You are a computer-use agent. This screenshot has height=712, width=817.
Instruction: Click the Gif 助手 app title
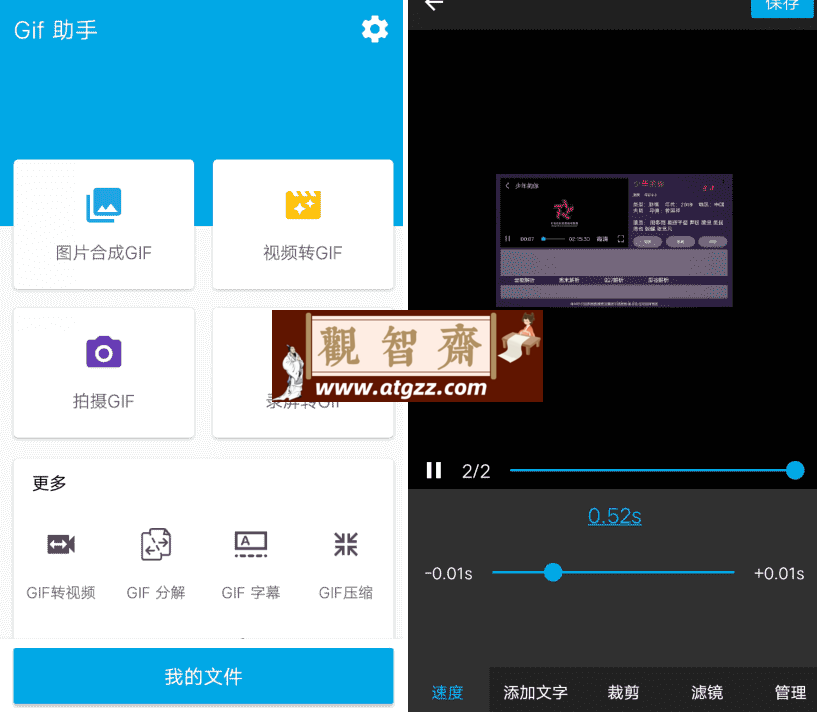(x=56, y=30)
